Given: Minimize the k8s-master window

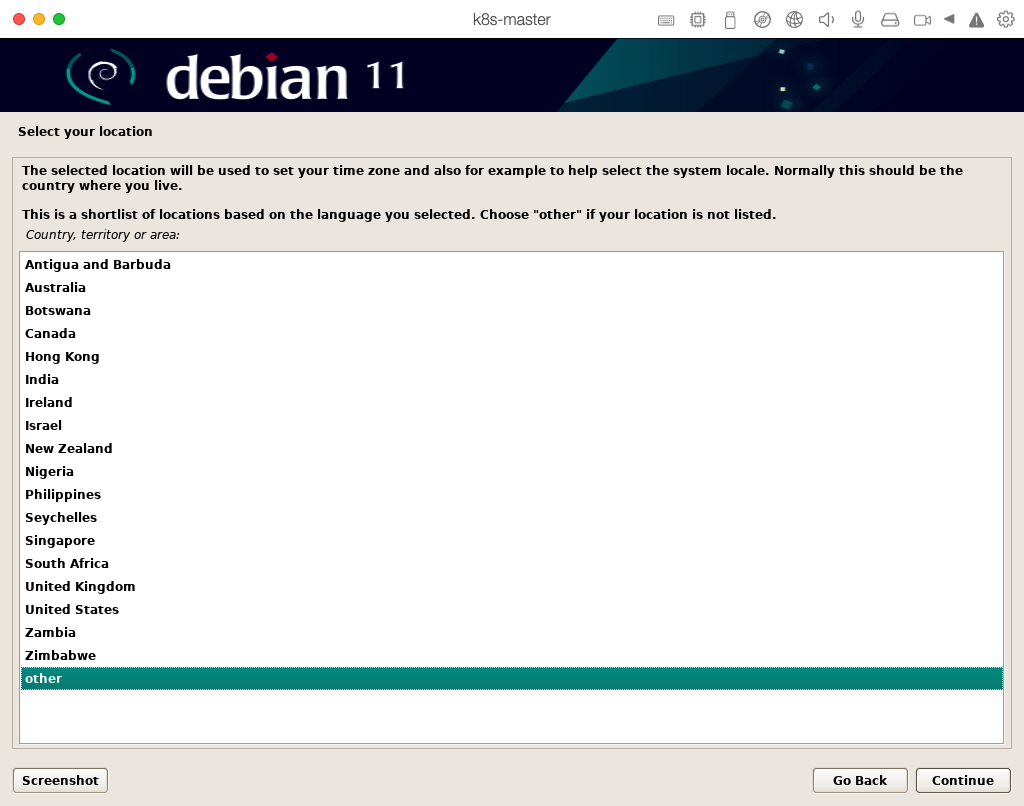Looking at the screenshot, I should (39, 19).
